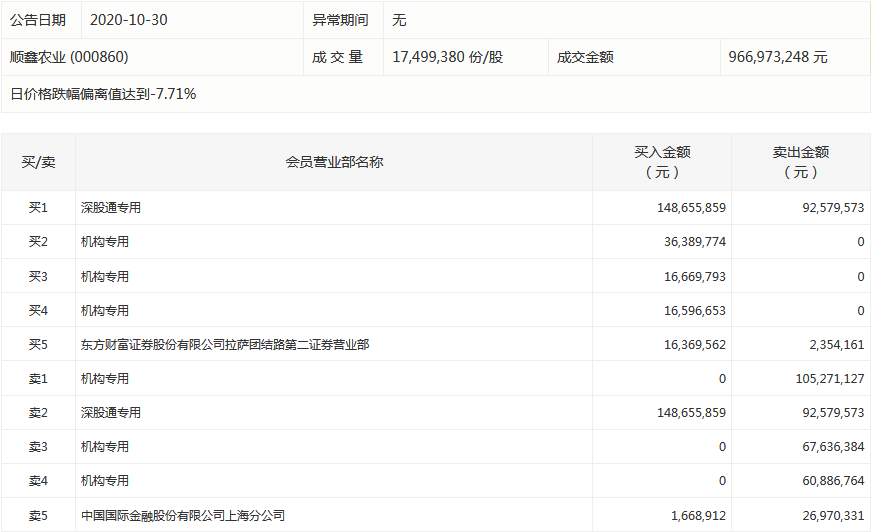The image size is (872, 532).
Task: Click the 日价格跌幅偏离值达到-7.71% text
Action: 103,94
